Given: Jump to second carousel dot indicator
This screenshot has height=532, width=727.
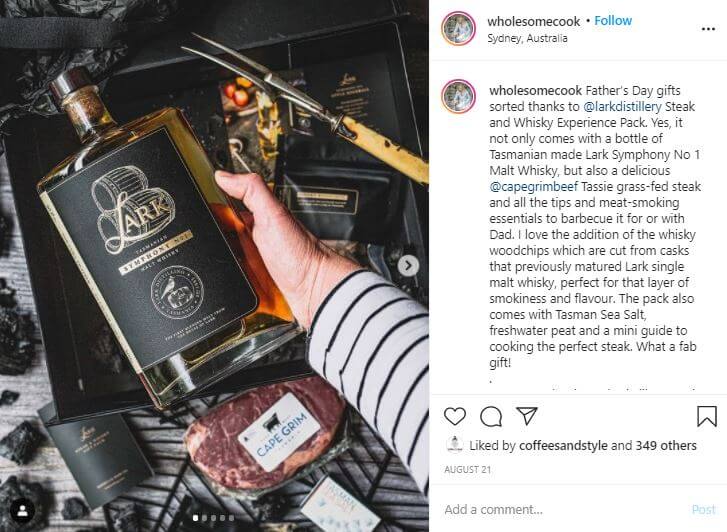Looking at the screenshot, I should click(204, 518).
